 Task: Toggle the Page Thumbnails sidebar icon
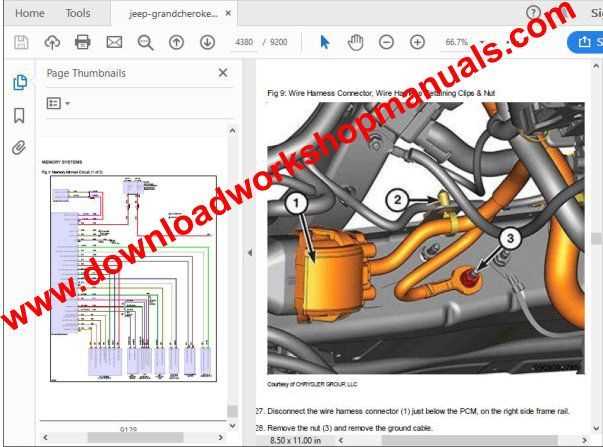(x=20, y=82)
